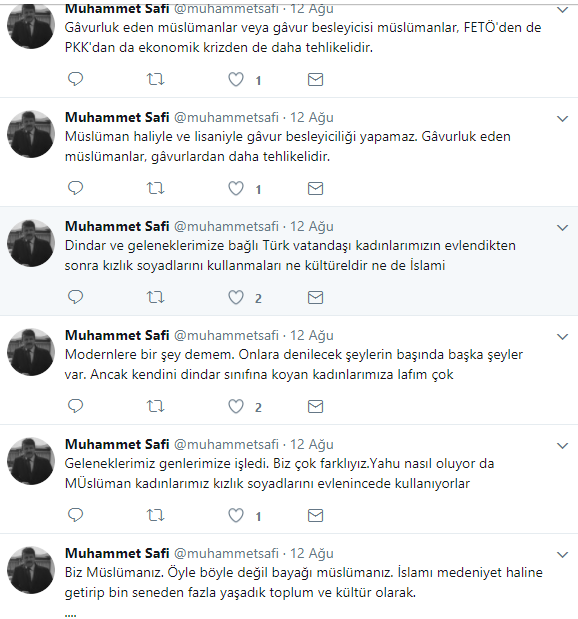578x619 pixels.
Task: Reply to 'Geleneklerimiz genlerimize işledi' tweet
Action: coord(75,515)
